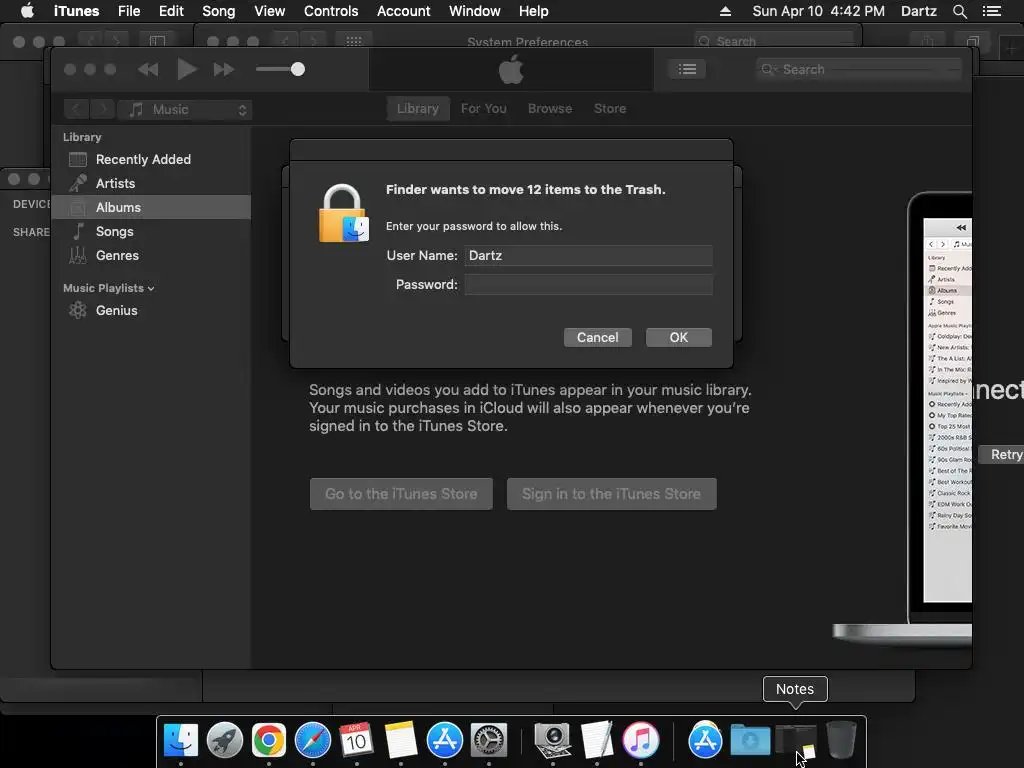1024x768 pixels.
Task: Open the yellow Notes app in the Dock
Action: (x=400, y=740)
